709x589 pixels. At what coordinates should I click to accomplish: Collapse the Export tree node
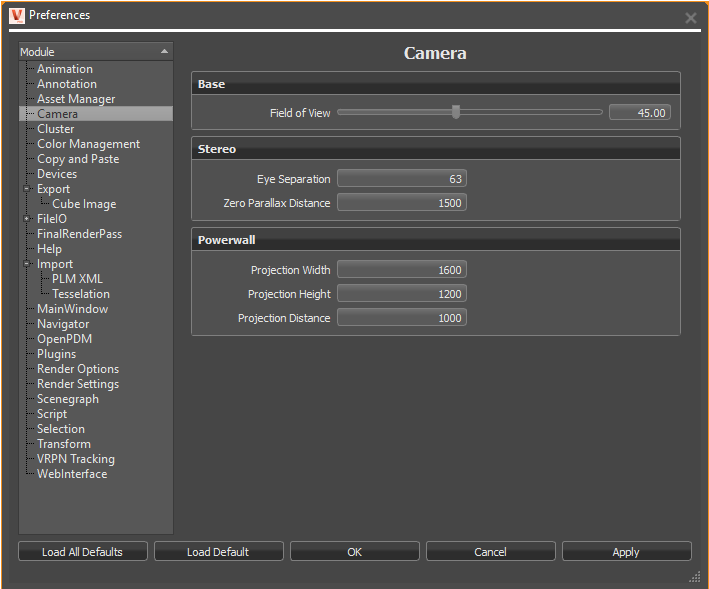pyautogui.click(x=27, y=188)
